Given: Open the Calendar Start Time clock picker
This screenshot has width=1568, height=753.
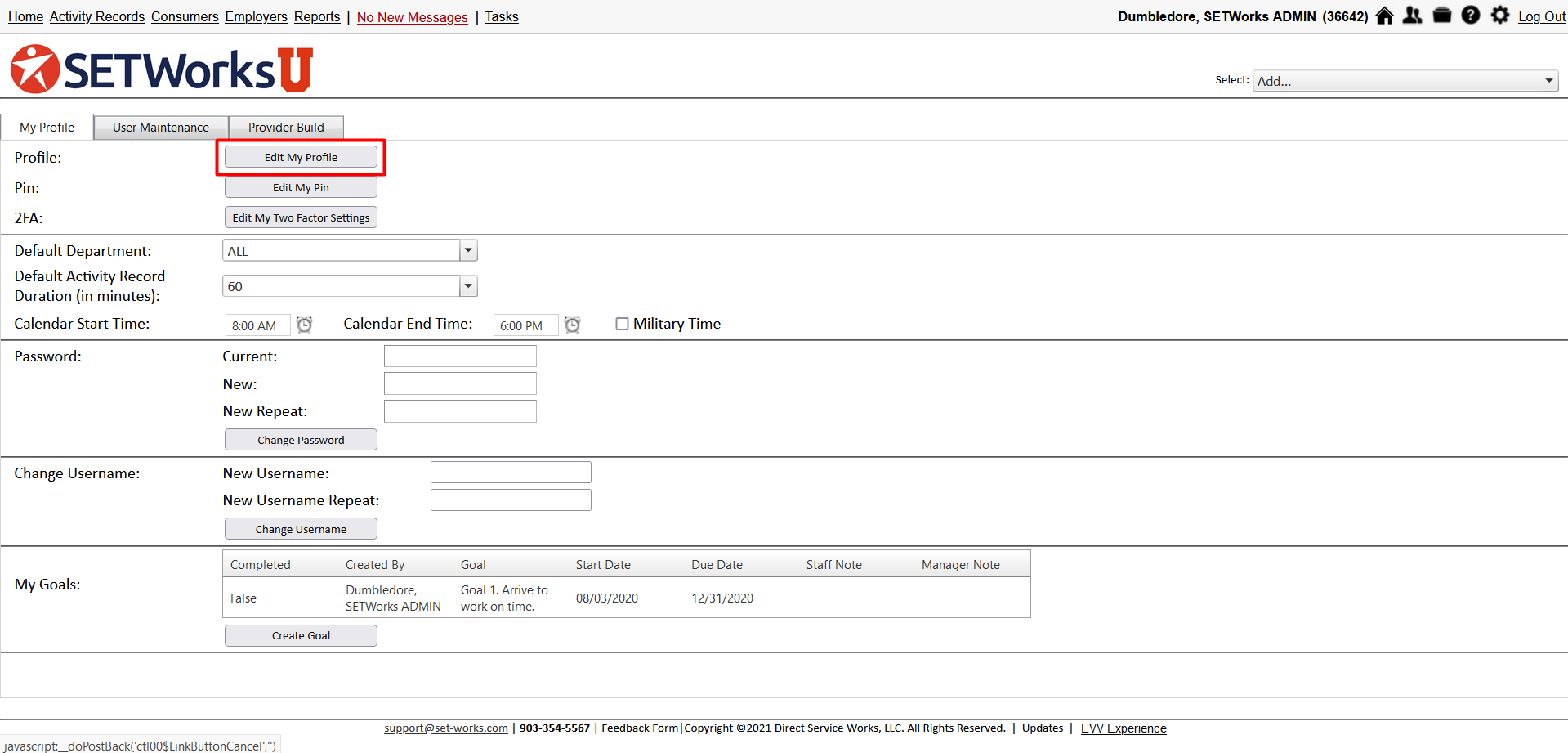Looking at the screenshot, I should click(304, 325).
